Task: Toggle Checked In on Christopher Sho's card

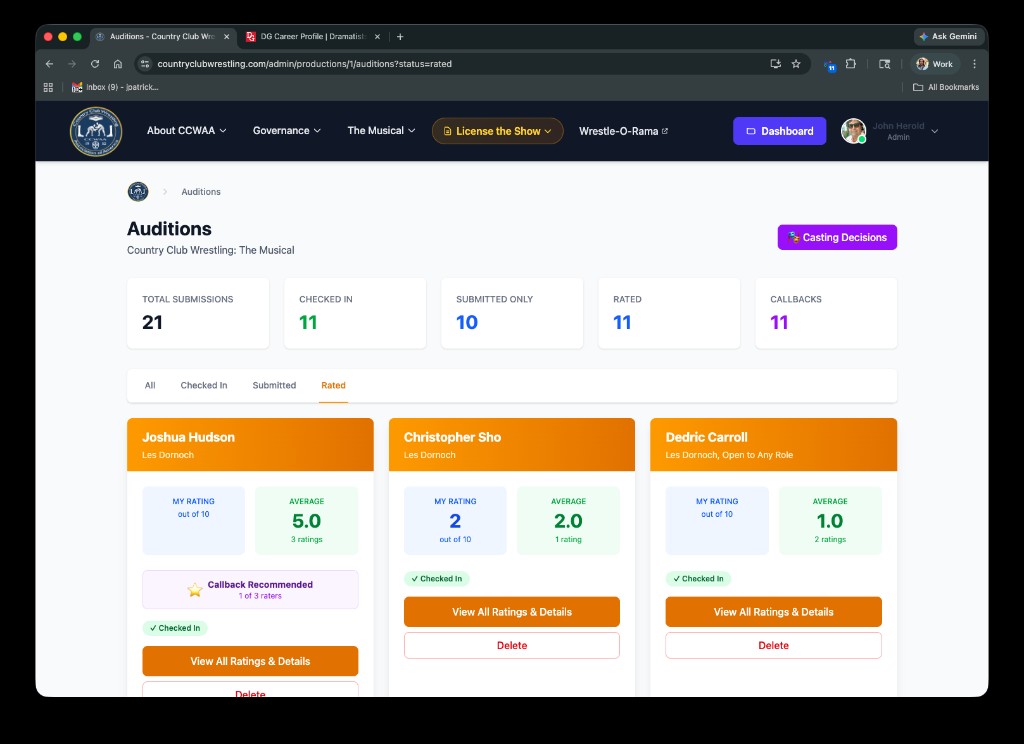Action: point(436,578)
